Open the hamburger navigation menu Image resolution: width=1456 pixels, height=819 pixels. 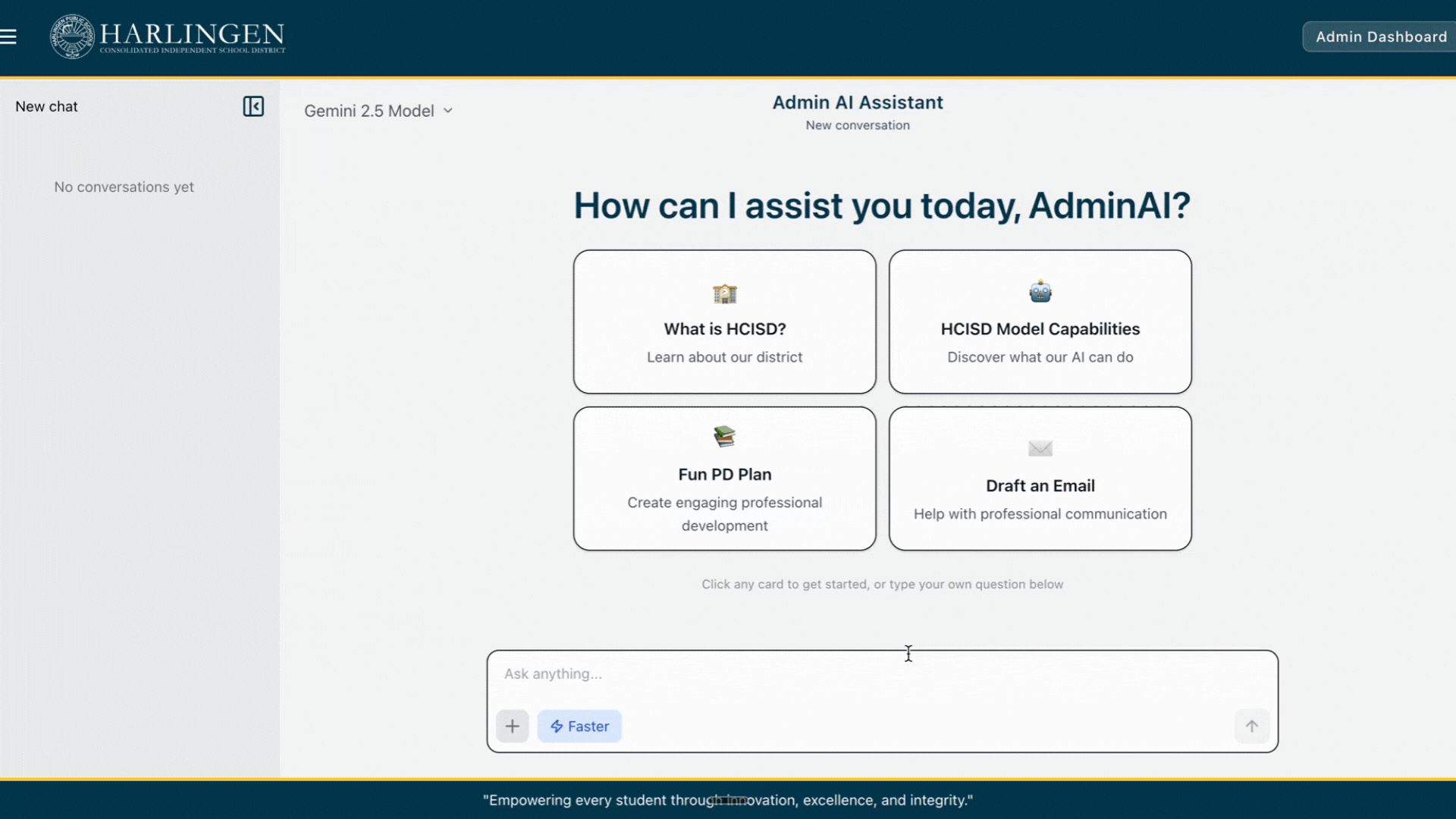(9, 36)
